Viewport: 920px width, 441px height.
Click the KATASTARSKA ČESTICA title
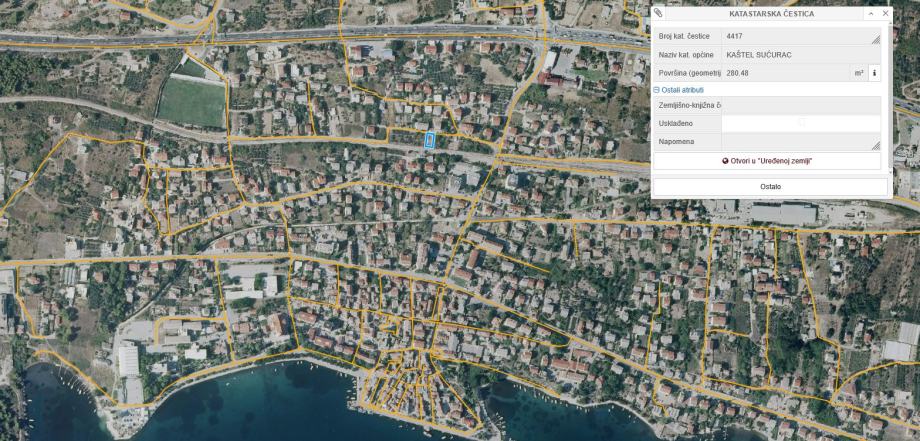[x=771, y=13]
